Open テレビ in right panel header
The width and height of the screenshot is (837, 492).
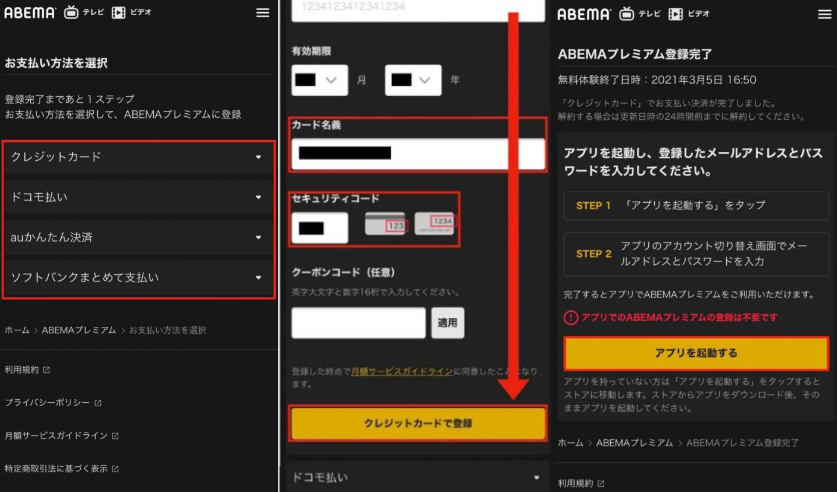click(639, 14)
